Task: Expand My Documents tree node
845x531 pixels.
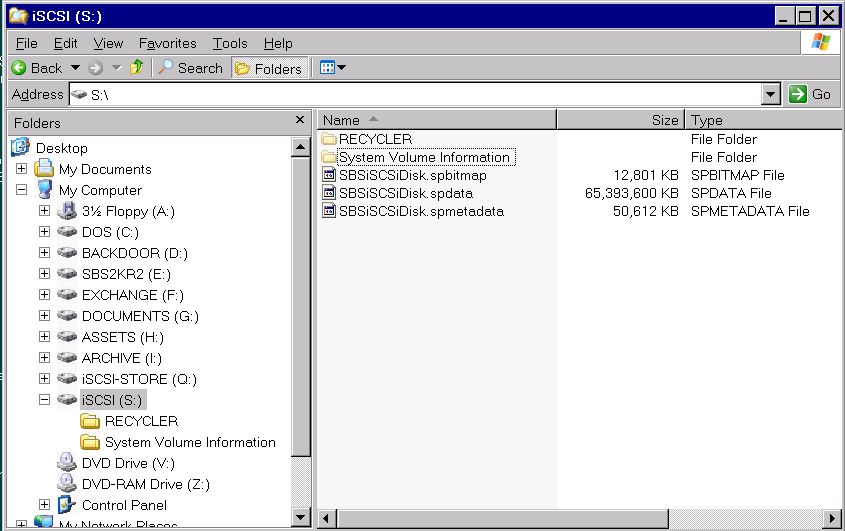Action: pos(22,169)
